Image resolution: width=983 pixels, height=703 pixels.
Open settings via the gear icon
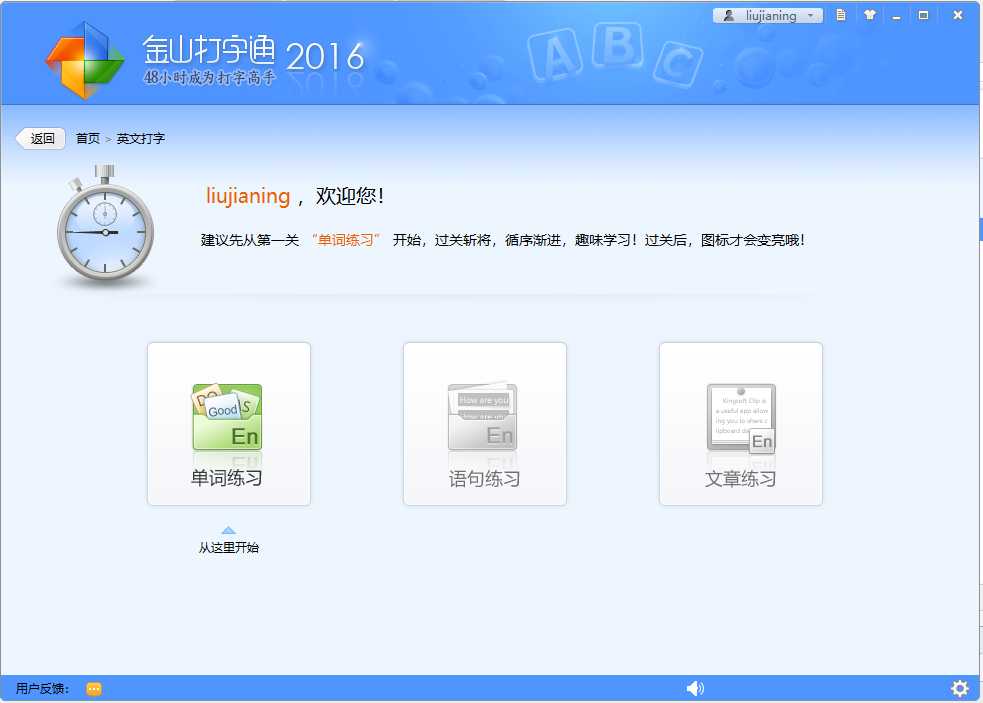(959, 689)
